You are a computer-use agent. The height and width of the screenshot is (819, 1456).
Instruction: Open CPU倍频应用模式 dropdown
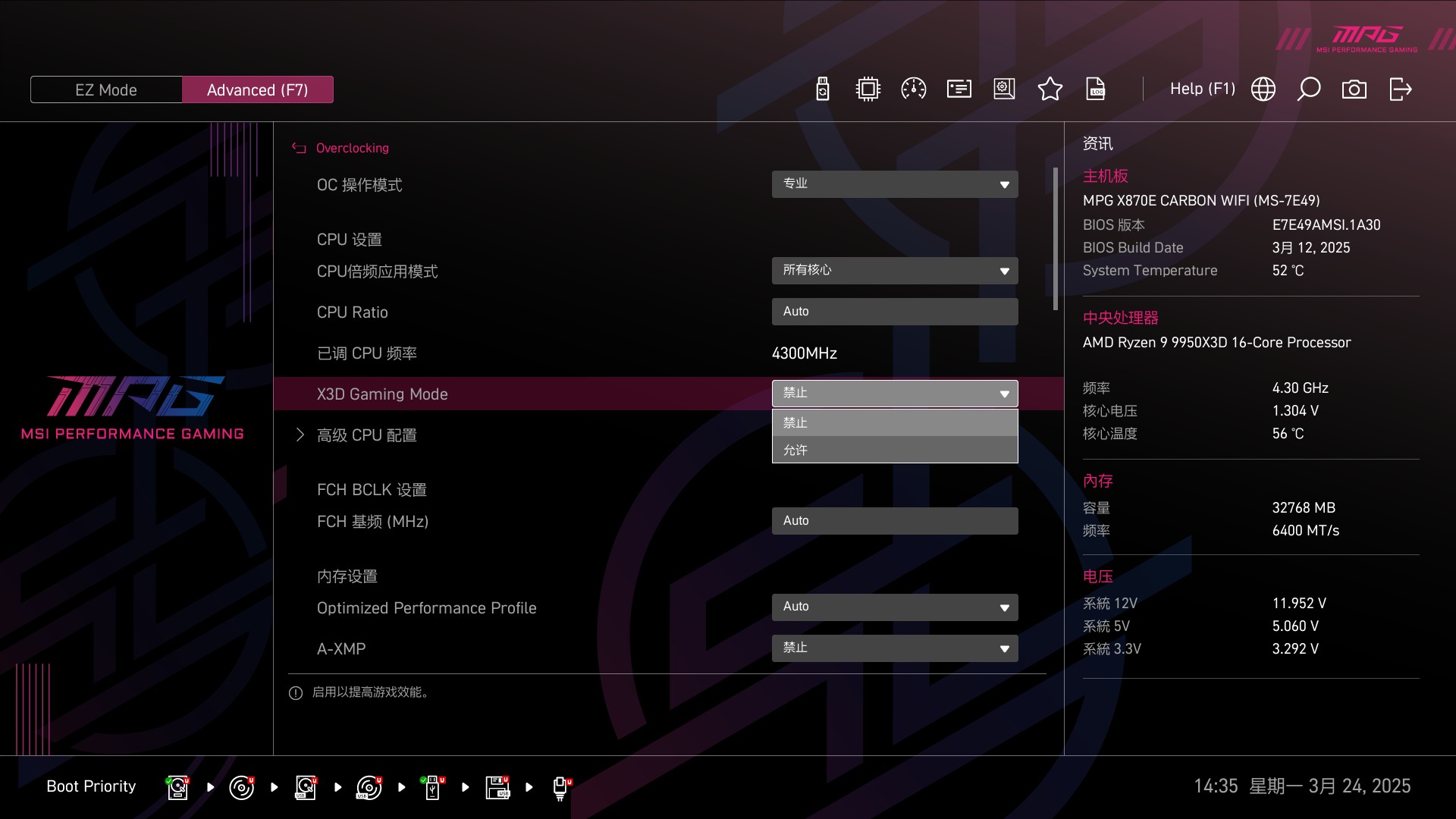click(894, 271)
